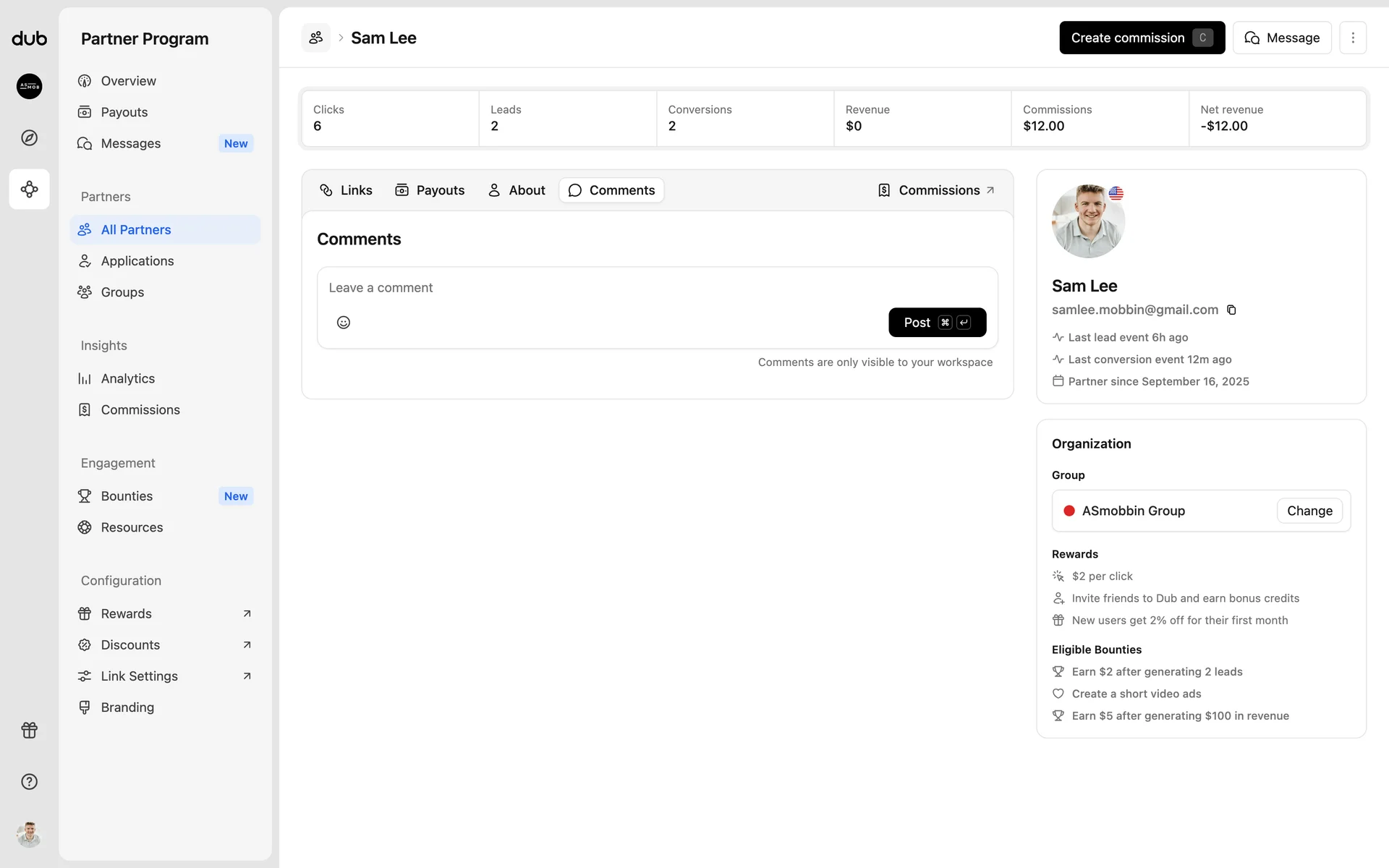Image resolution: width=1389 pixels, height=868 pixels.
Task: Click the gift icon in left rail
Action: coord(30,730)
